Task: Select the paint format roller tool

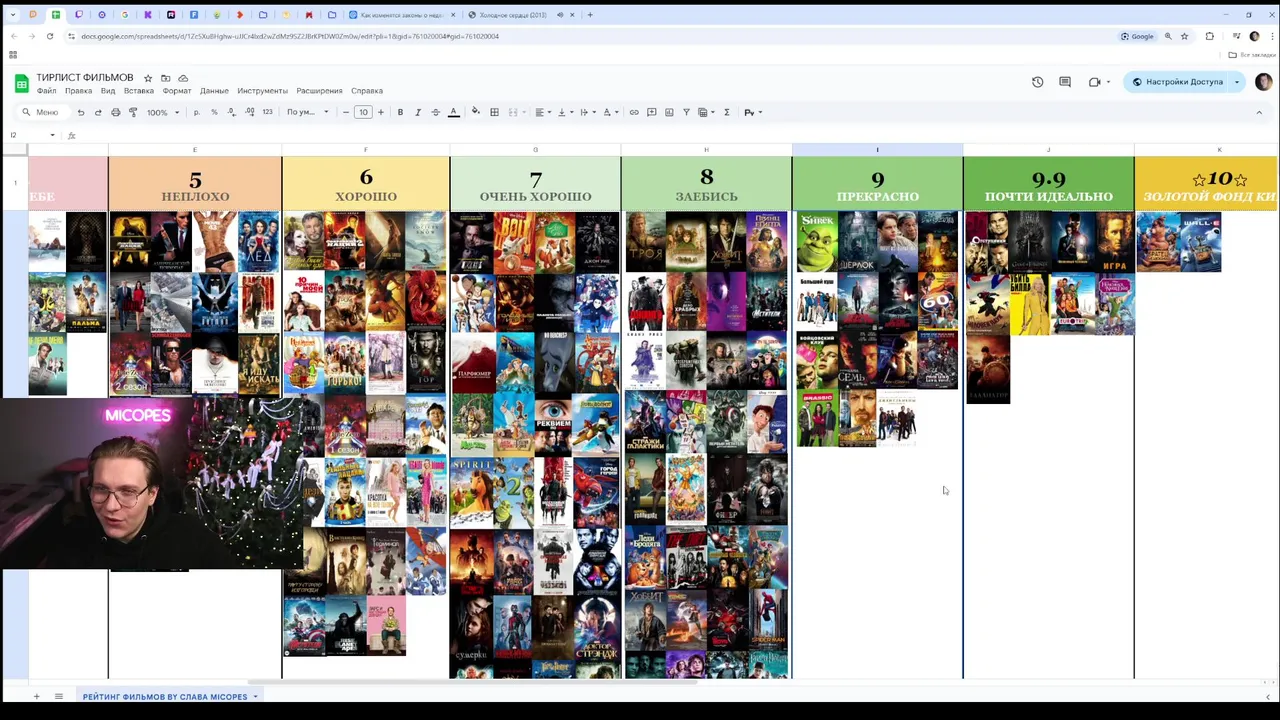Action: click(132, 112)
